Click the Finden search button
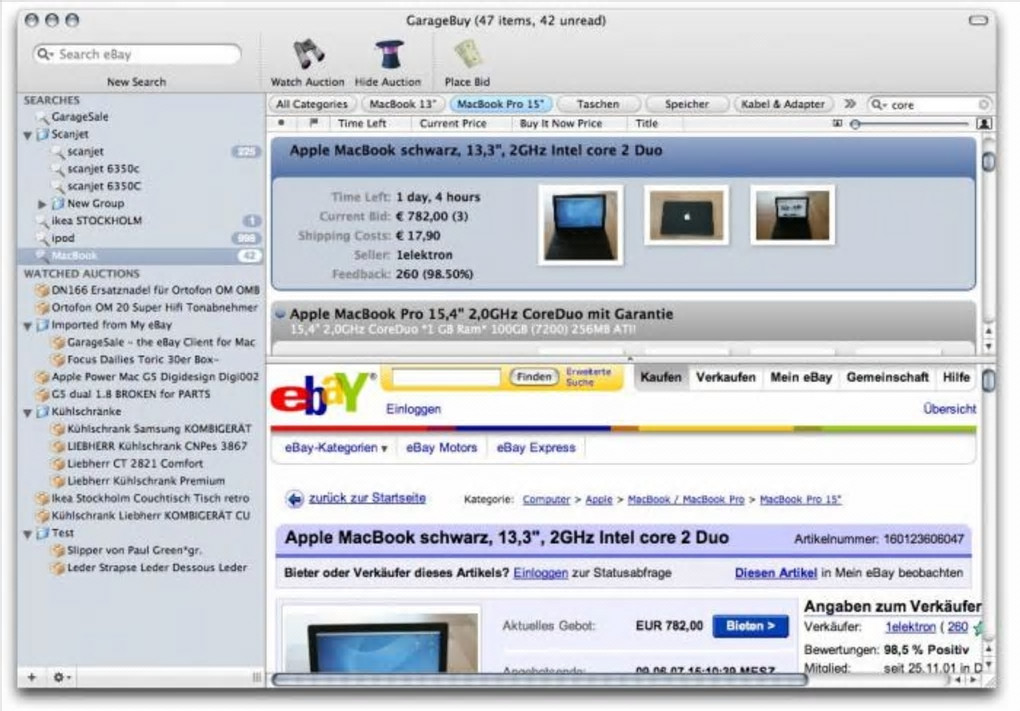 [x=534, y=377]
